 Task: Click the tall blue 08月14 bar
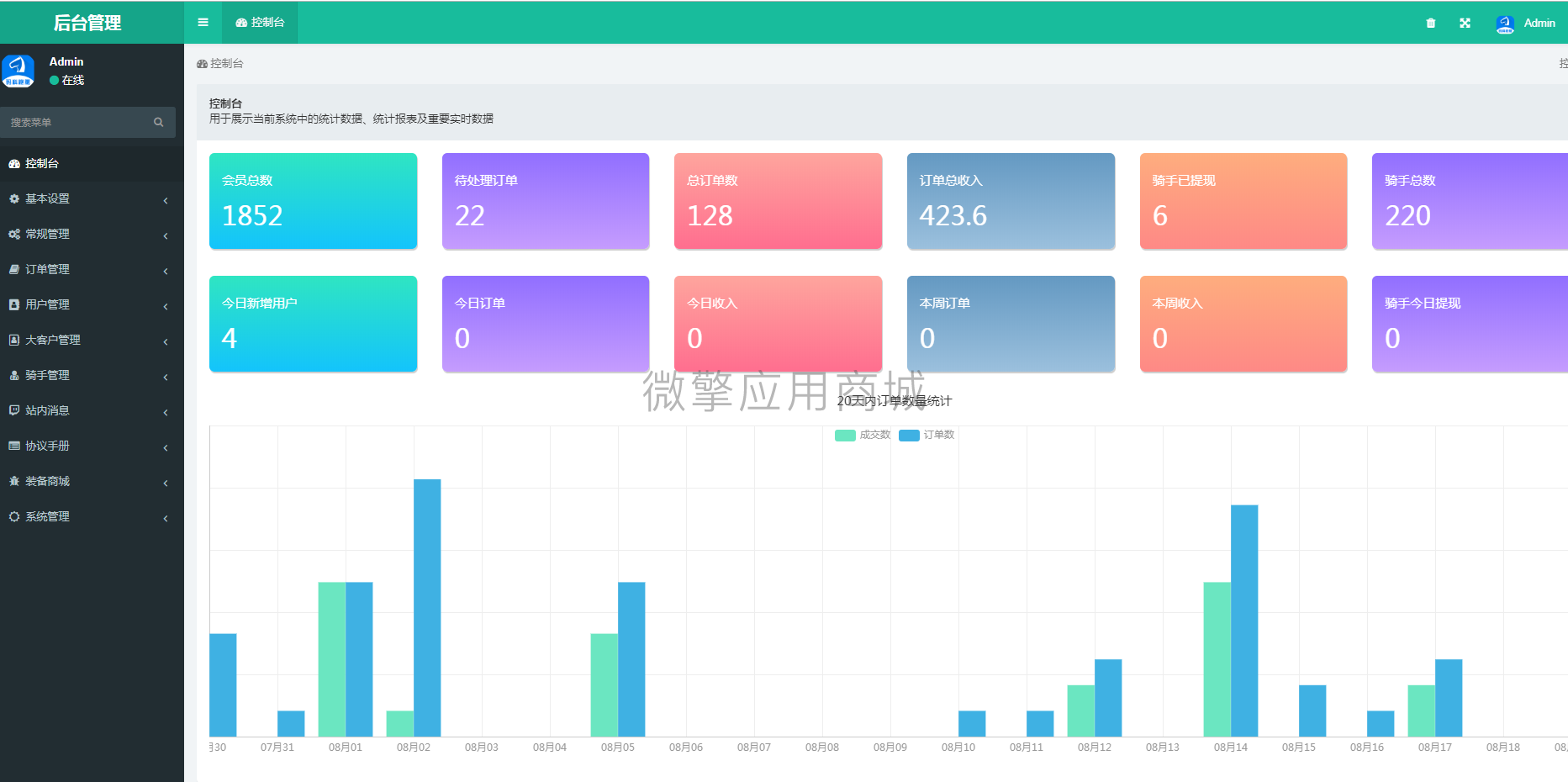coord(1244,621)
